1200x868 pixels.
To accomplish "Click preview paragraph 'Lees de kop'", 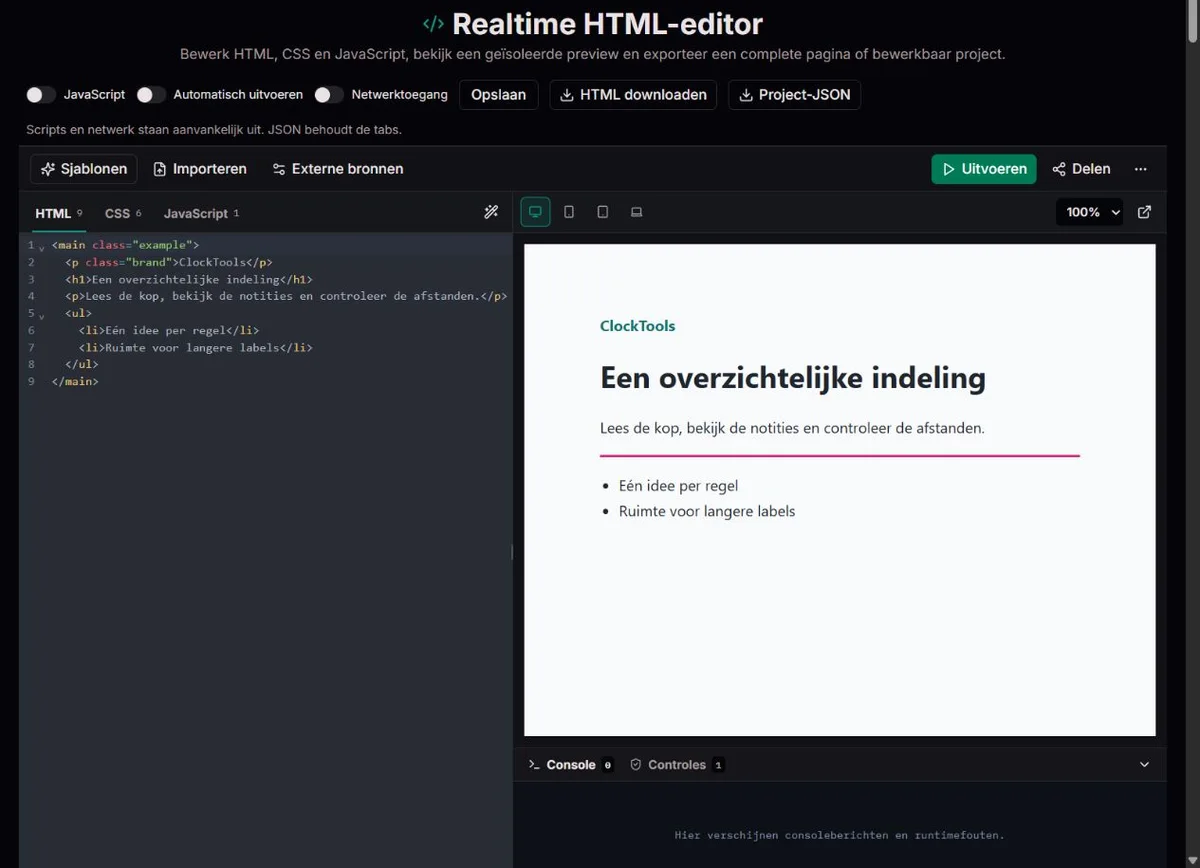I will point(792,428).
